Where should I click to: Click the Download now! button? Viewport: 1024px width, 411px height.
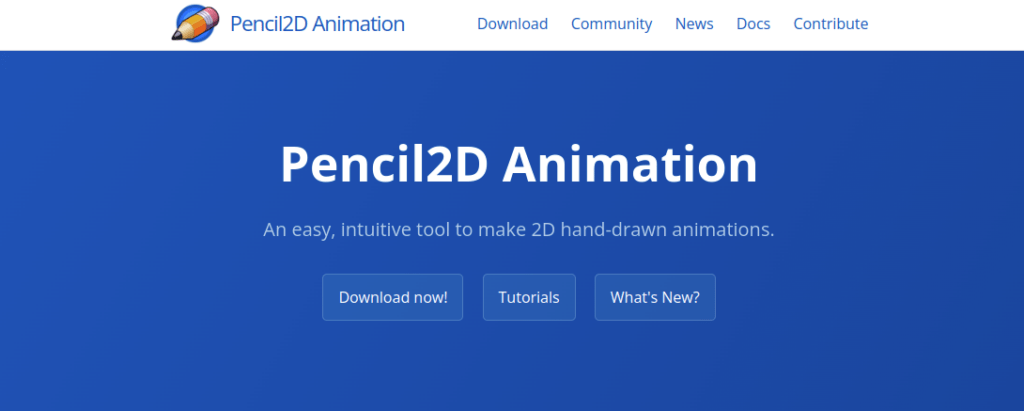[x=392, y=297]
